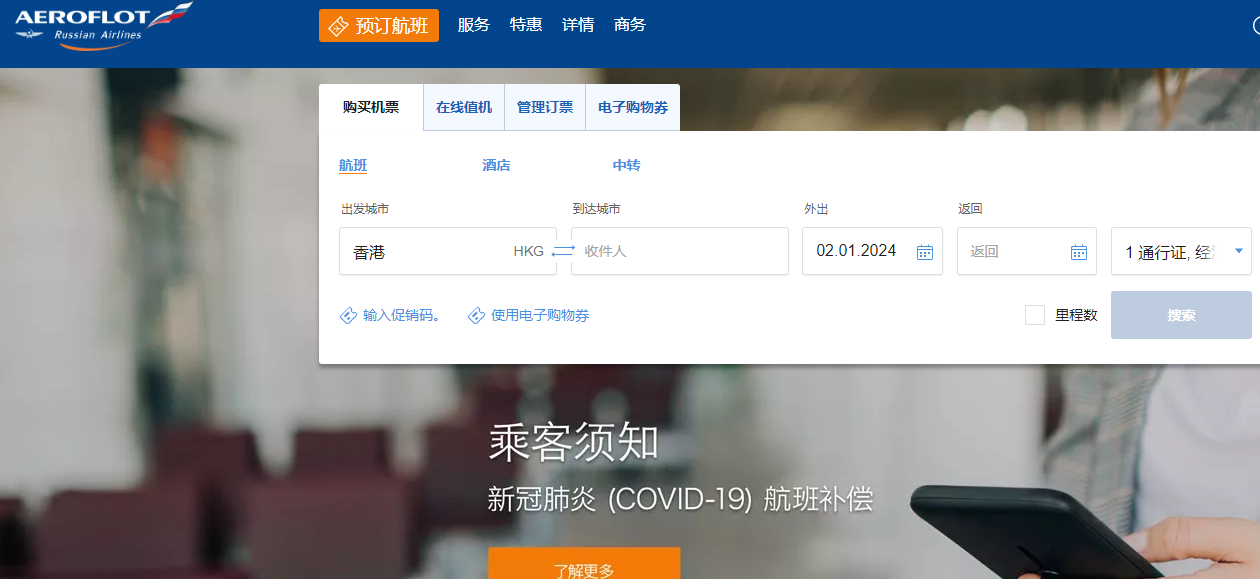
Task: Click the orange 了解更多 button
Action: click(584, 567)
